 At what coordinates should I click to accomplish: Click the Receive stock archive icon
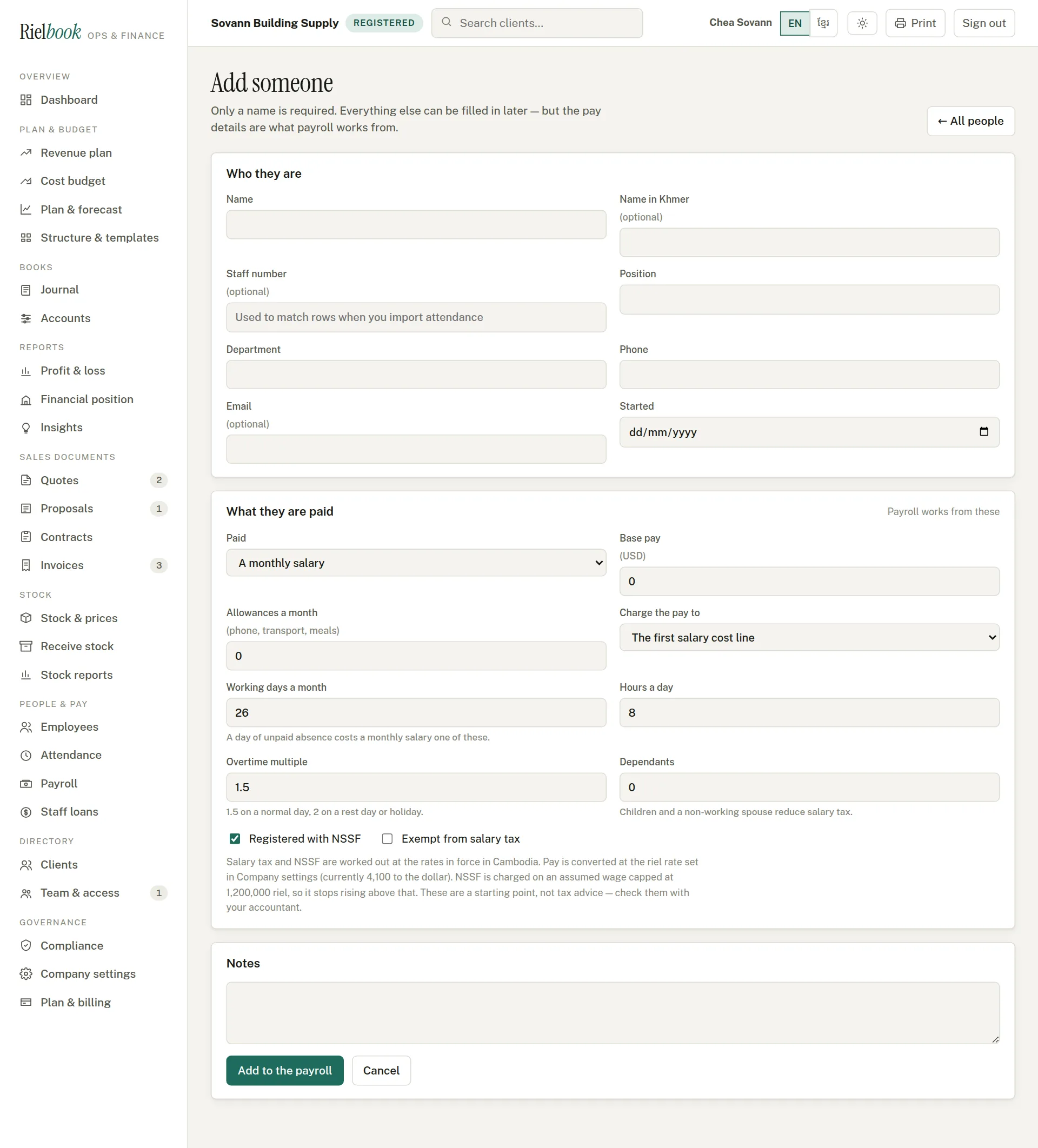point(25,646)
